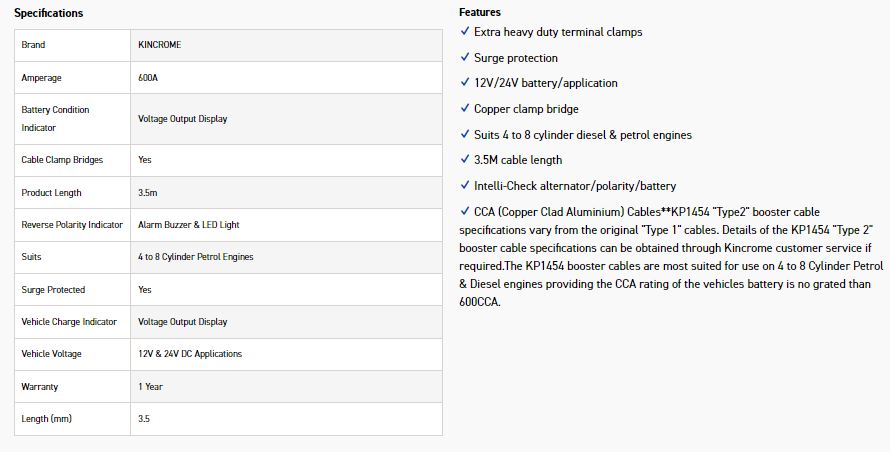Select the Length (mm) row label
This screenshot has width=890, height=452.
click(46, 418)
